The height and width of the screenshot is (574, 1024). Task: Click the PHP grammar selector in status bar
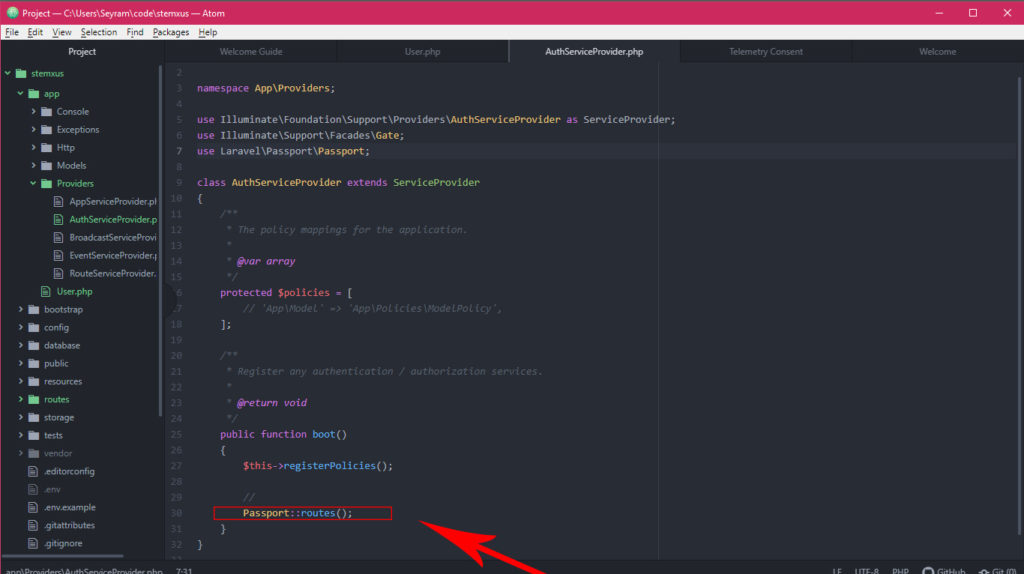pos(898,571)
